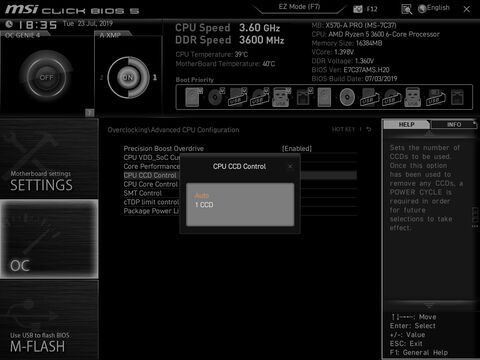Screen dimensions: 480x360
Task: Open the OC overclocking section
Action: coord(49,239)
